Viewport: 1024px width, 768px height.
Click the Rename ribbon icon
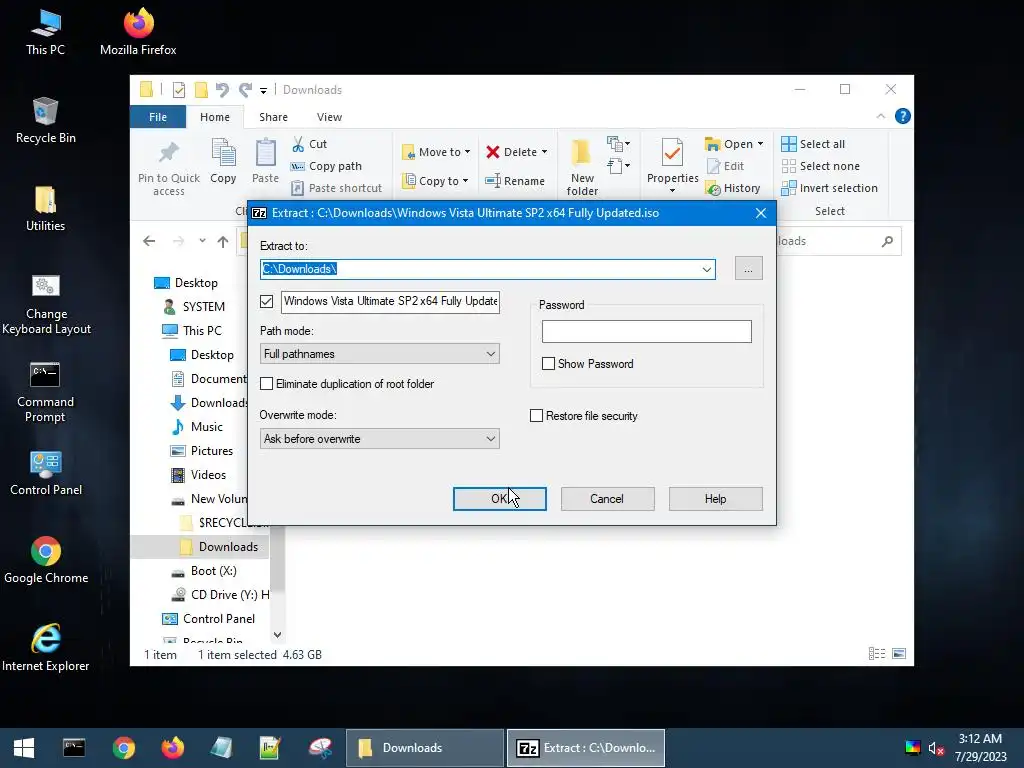(515, 181)
